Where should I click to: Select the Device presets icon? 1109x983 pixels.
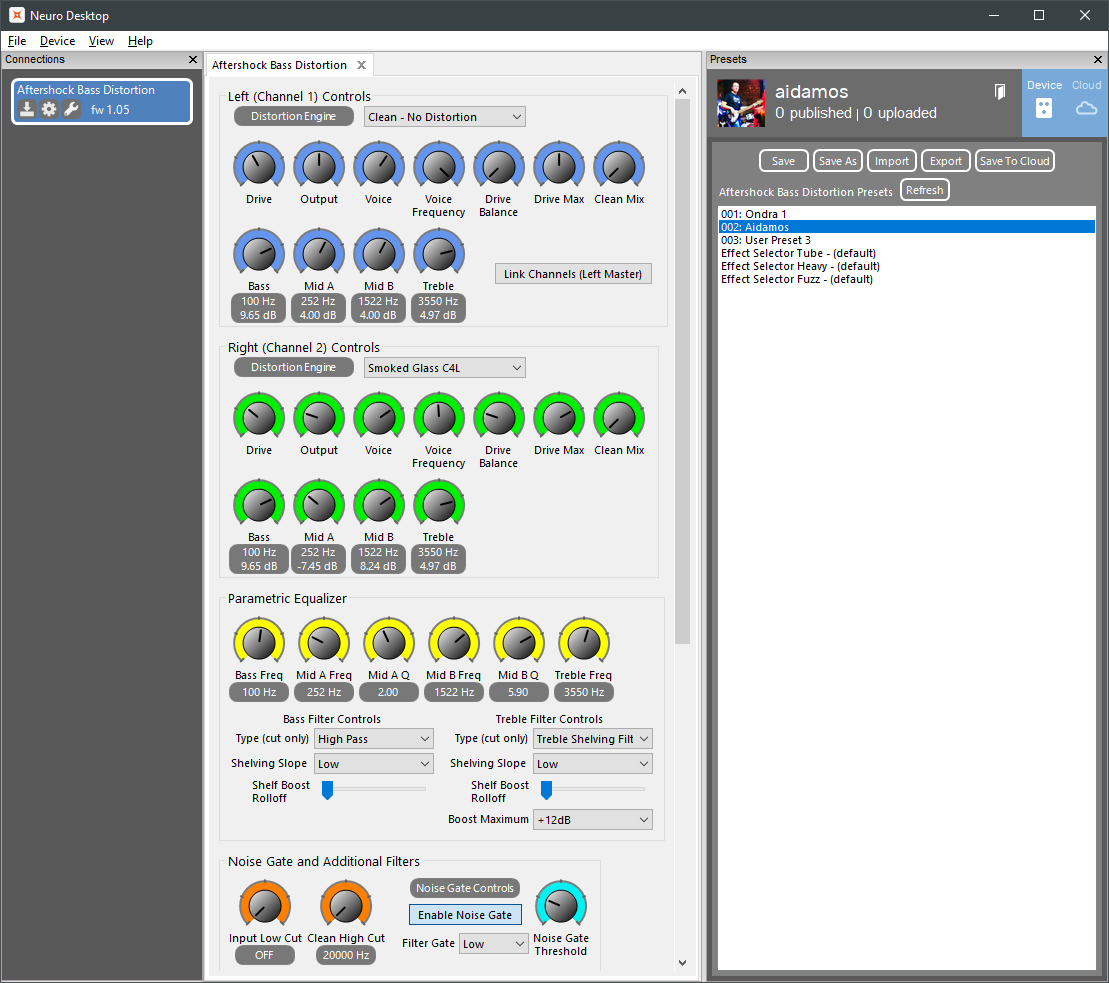(x=1044, y=108)
